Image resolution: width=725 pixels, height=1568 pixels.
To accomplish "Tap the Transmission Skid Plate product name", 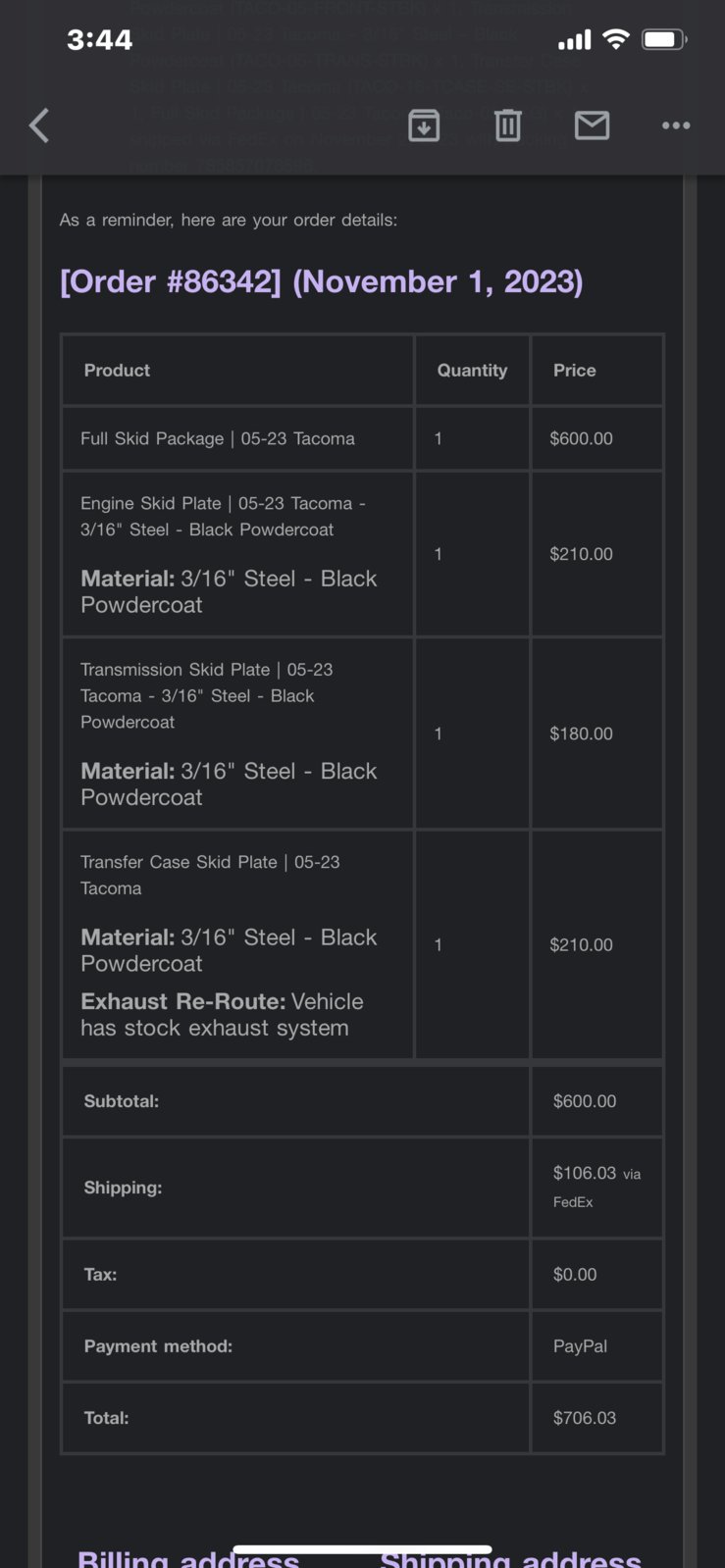I will pyautogui.click(x=207, y=695).
